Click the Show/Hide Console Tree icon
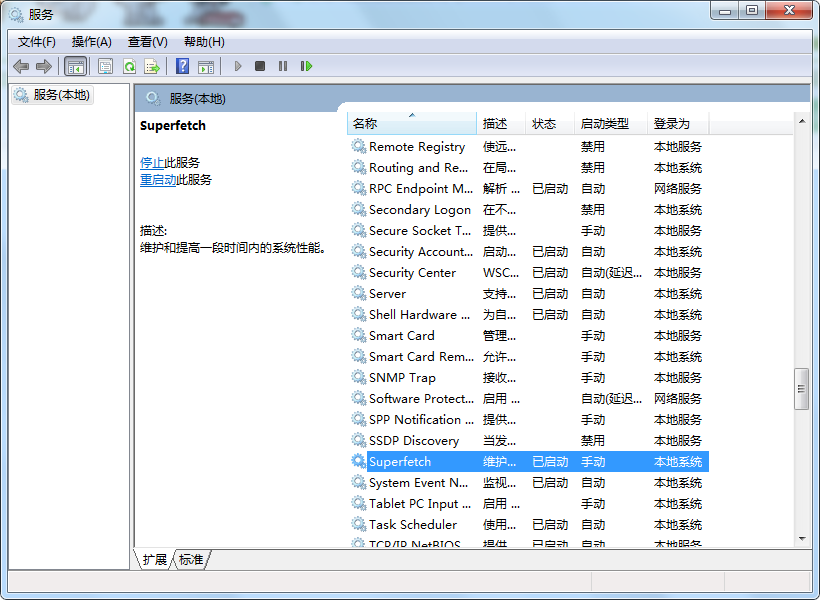Viewport: 820px width, 600px height. [75, 66]
